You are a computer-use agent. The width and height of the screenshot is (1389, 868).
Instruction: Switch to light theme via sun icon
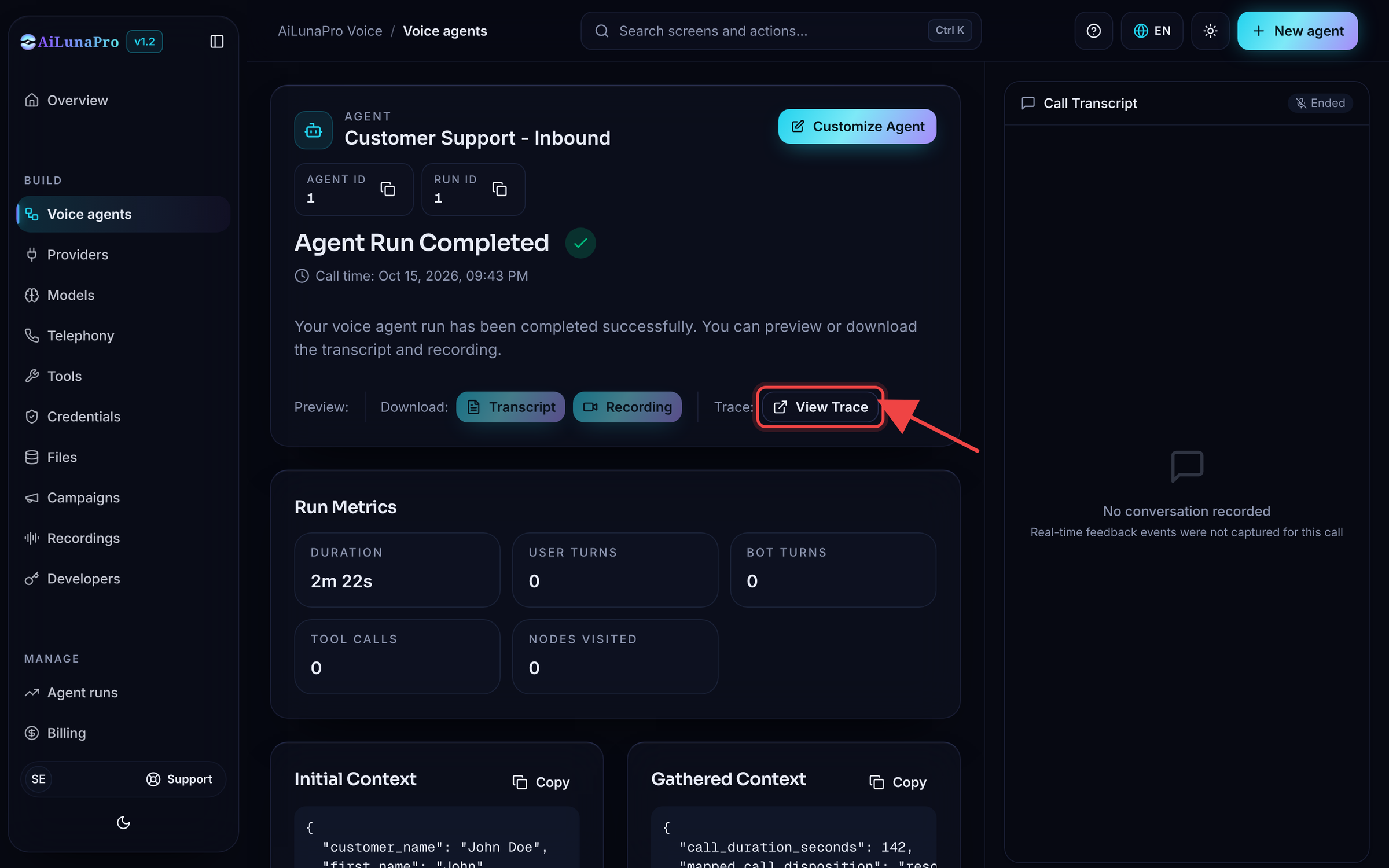1210,31
